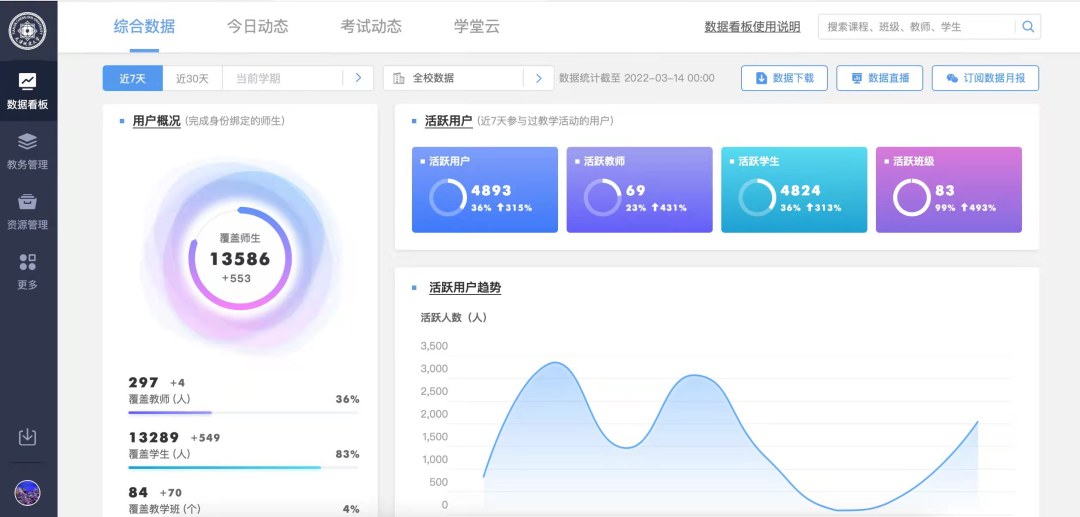Open the user avatar at sidebar bottom
This screenshot has height=517, width=1080.
[28, 493]
